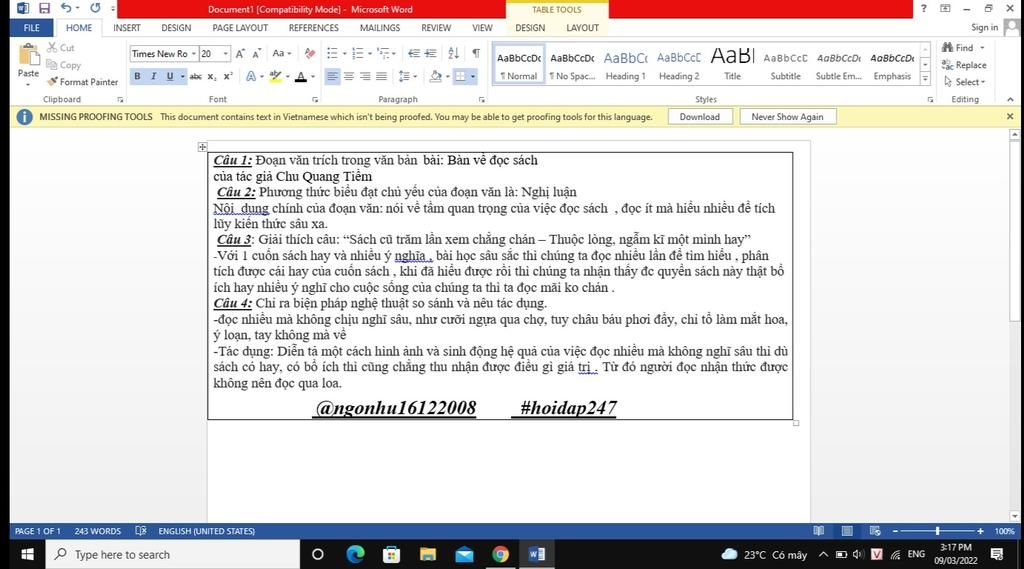Image resolution: width=1024 pixels, height=569 pixels.
Task: Click the table move handle above the document table
Action: [202, 147]
